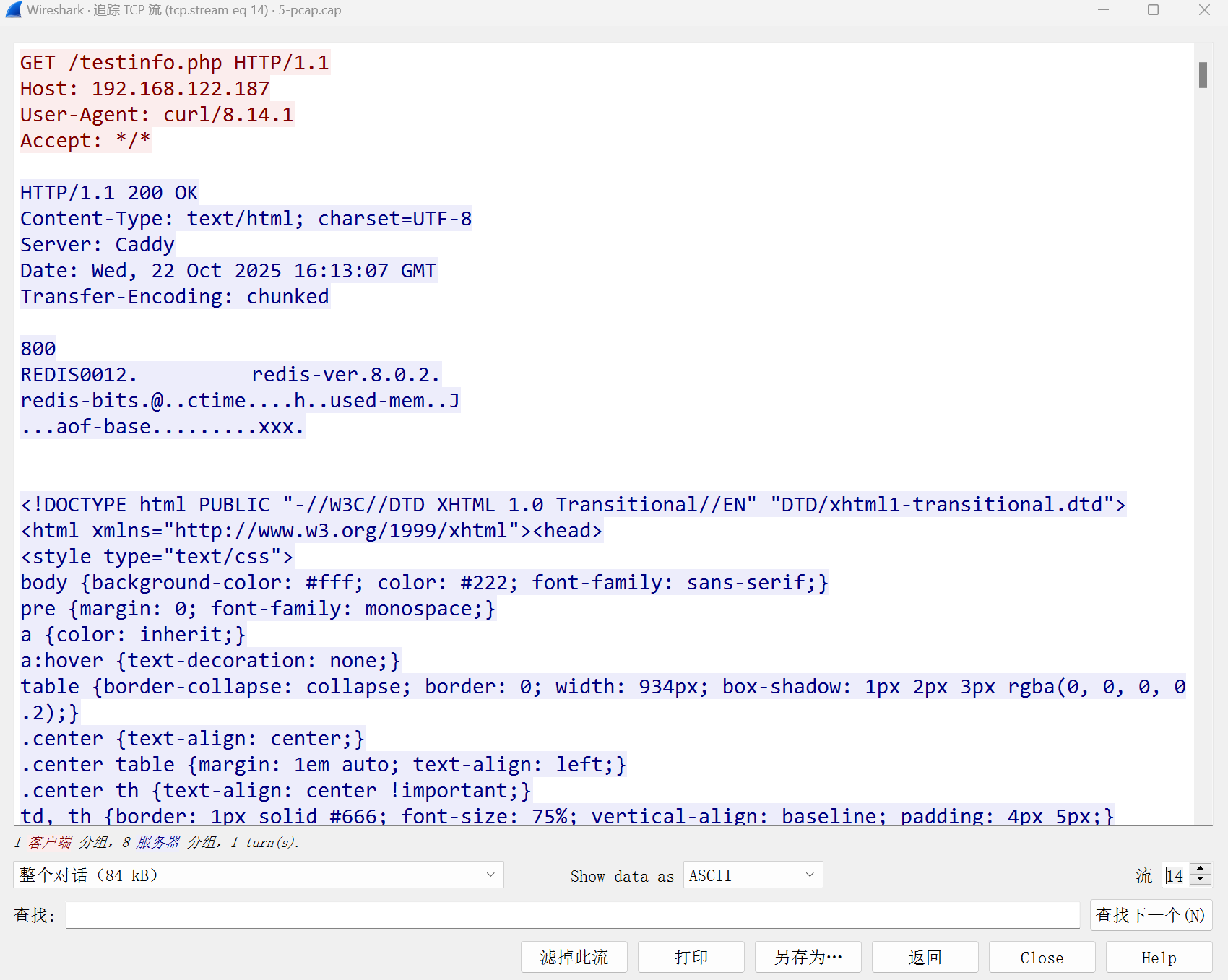Screen dimensions: 1228x980
Task: Click the vertical scrollbar thumb
Action: click(x=1203, y=75)
